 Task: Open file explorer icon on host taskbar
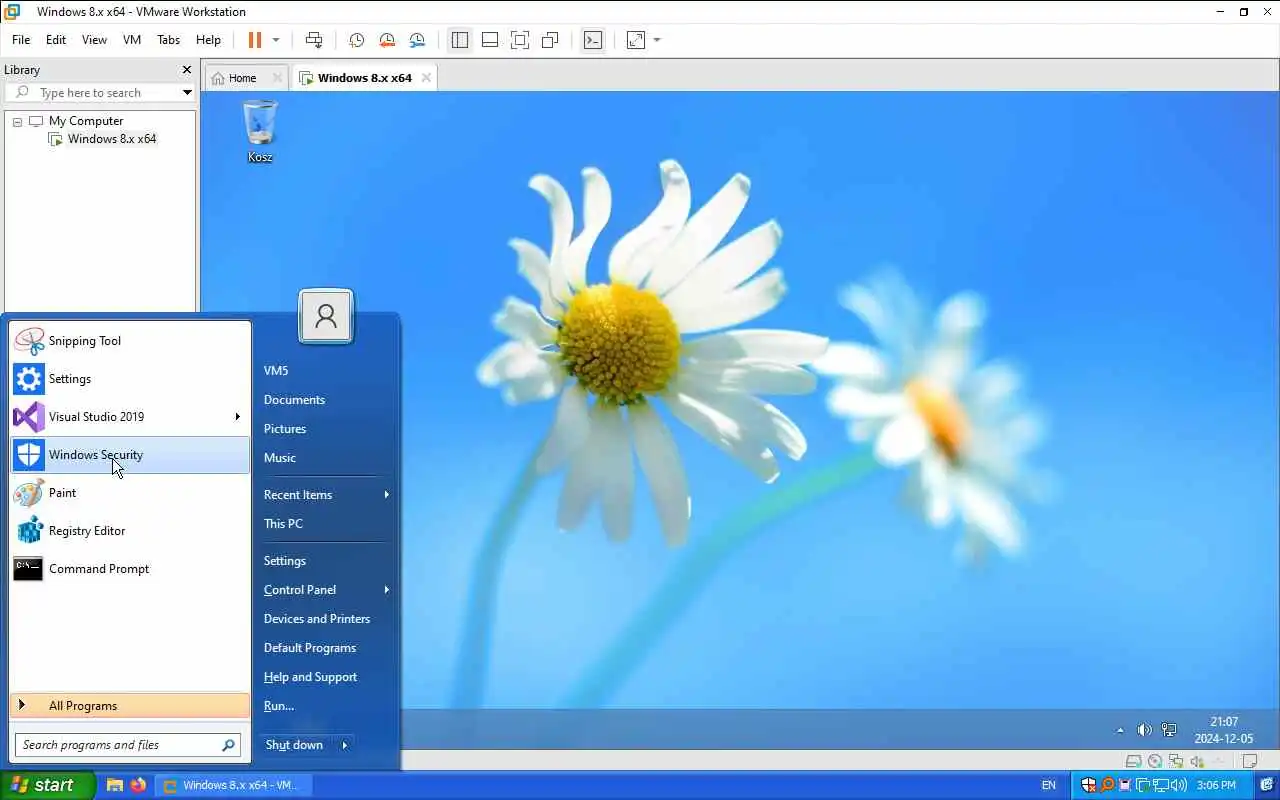point(115,785)
